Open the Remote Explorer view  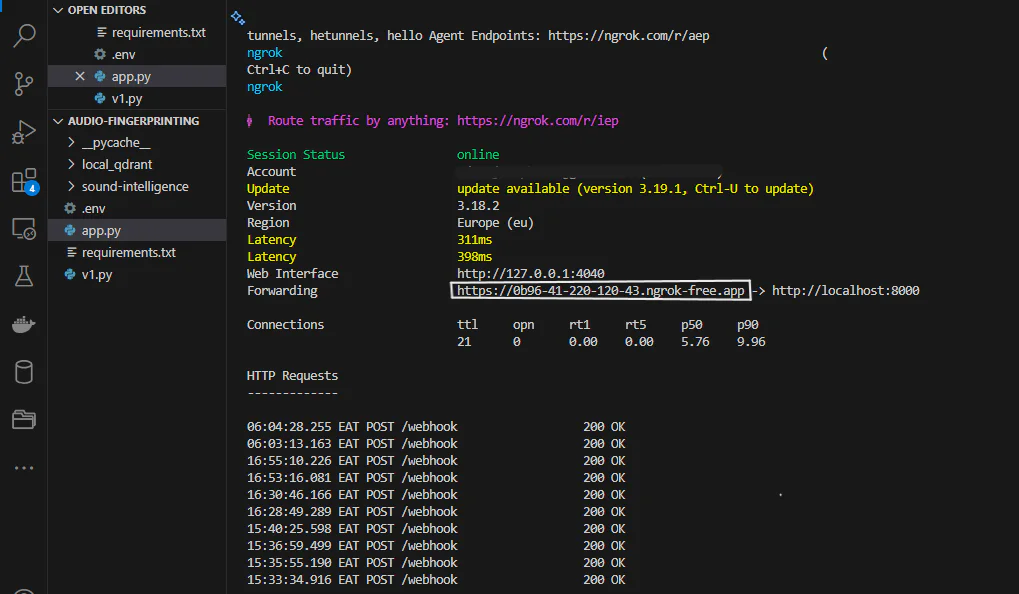pos(24,229)
